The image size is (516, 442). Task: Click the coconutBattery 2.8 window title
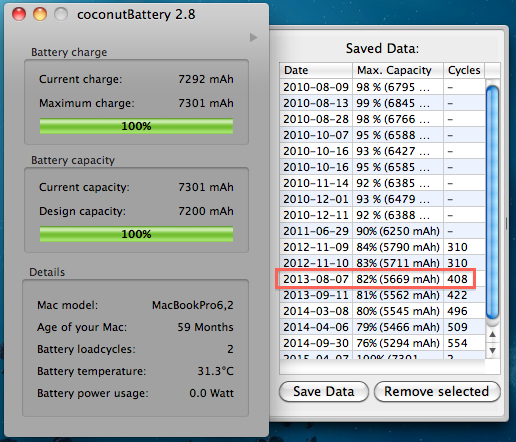(x=136, y=15)
